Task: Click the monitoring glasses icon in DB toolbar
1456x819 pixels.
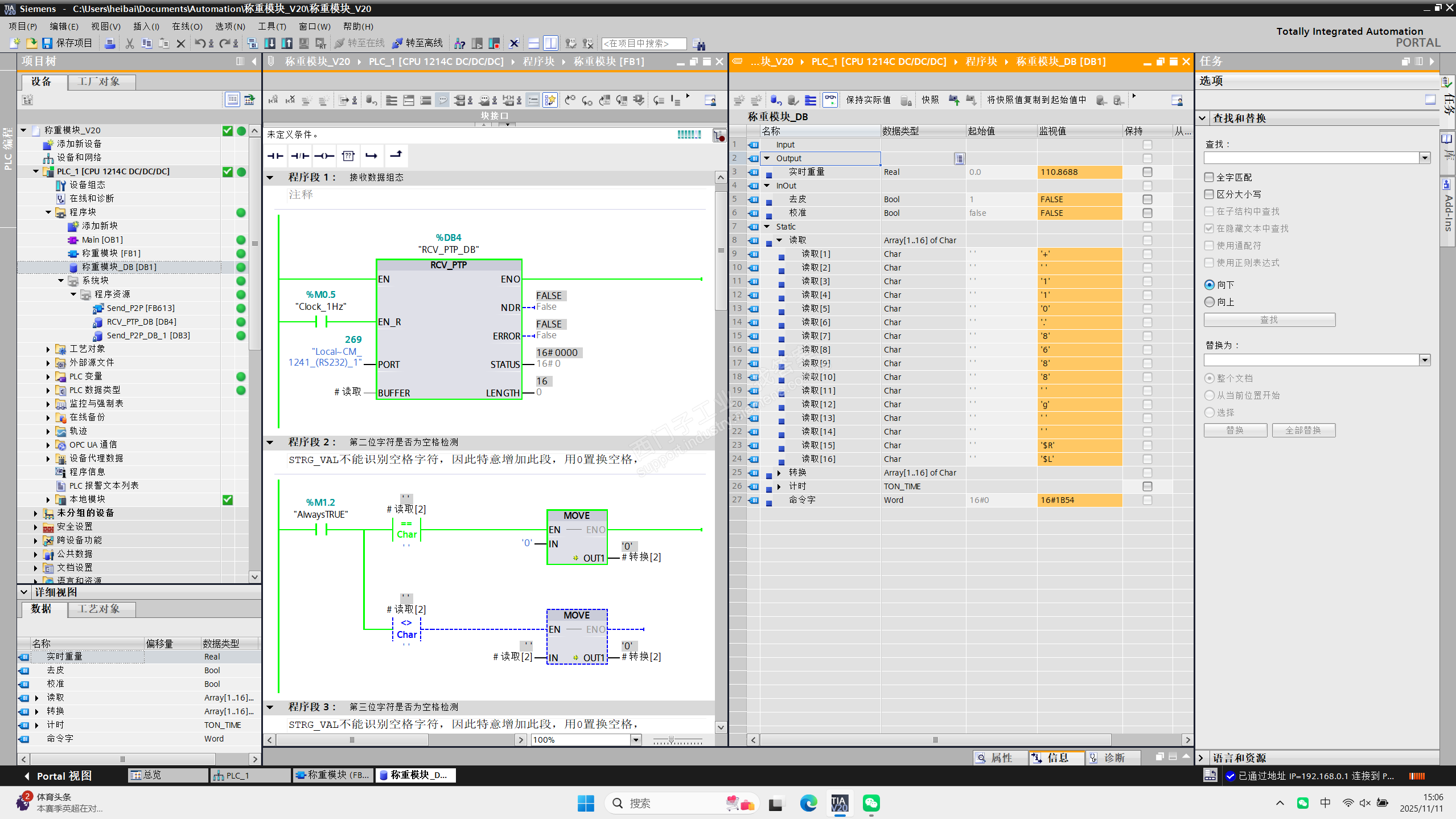Action: coord(830,100)
